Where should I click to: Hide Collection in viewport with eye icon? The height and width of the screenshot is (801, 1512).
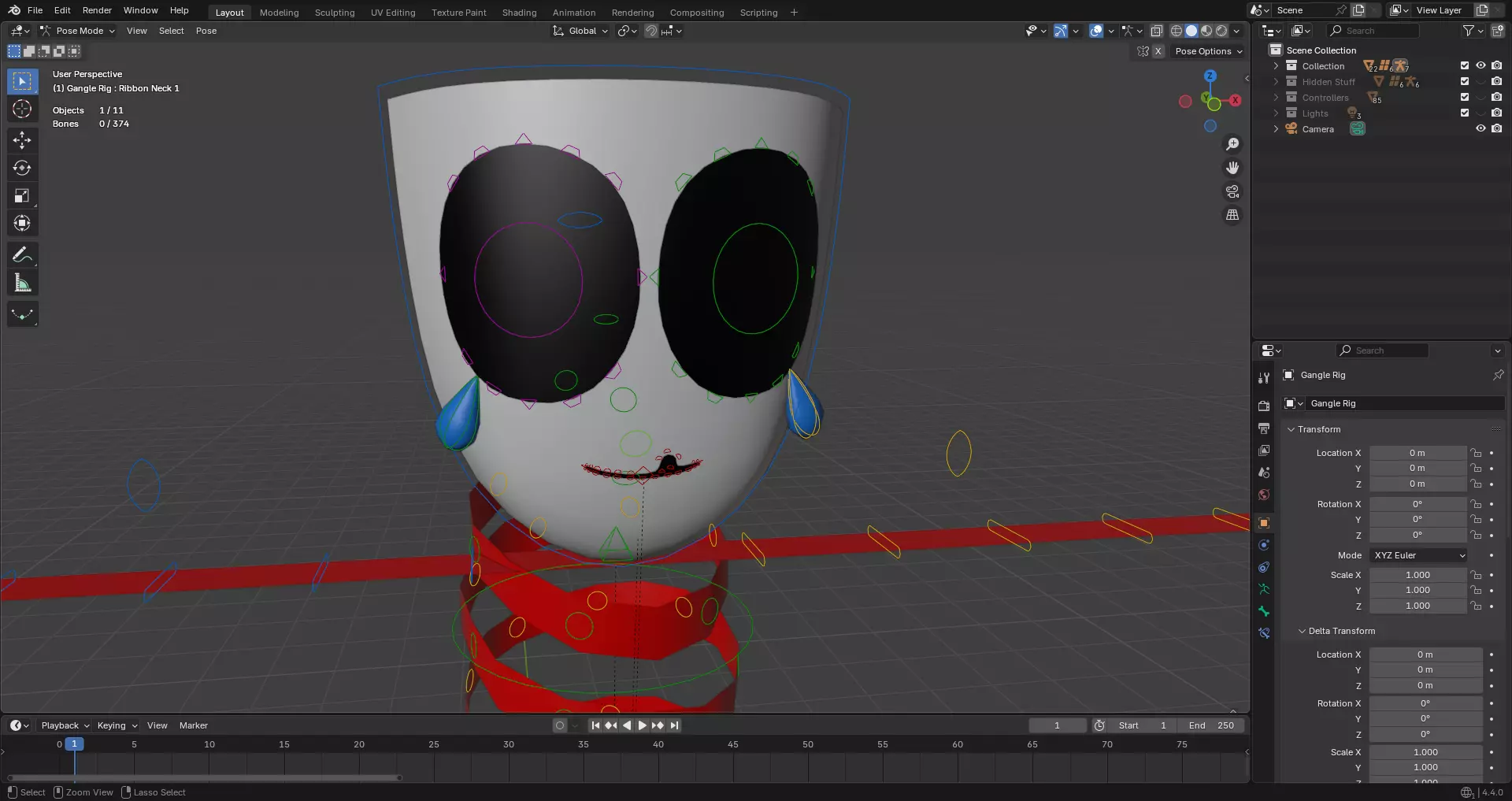point(1480,65)
